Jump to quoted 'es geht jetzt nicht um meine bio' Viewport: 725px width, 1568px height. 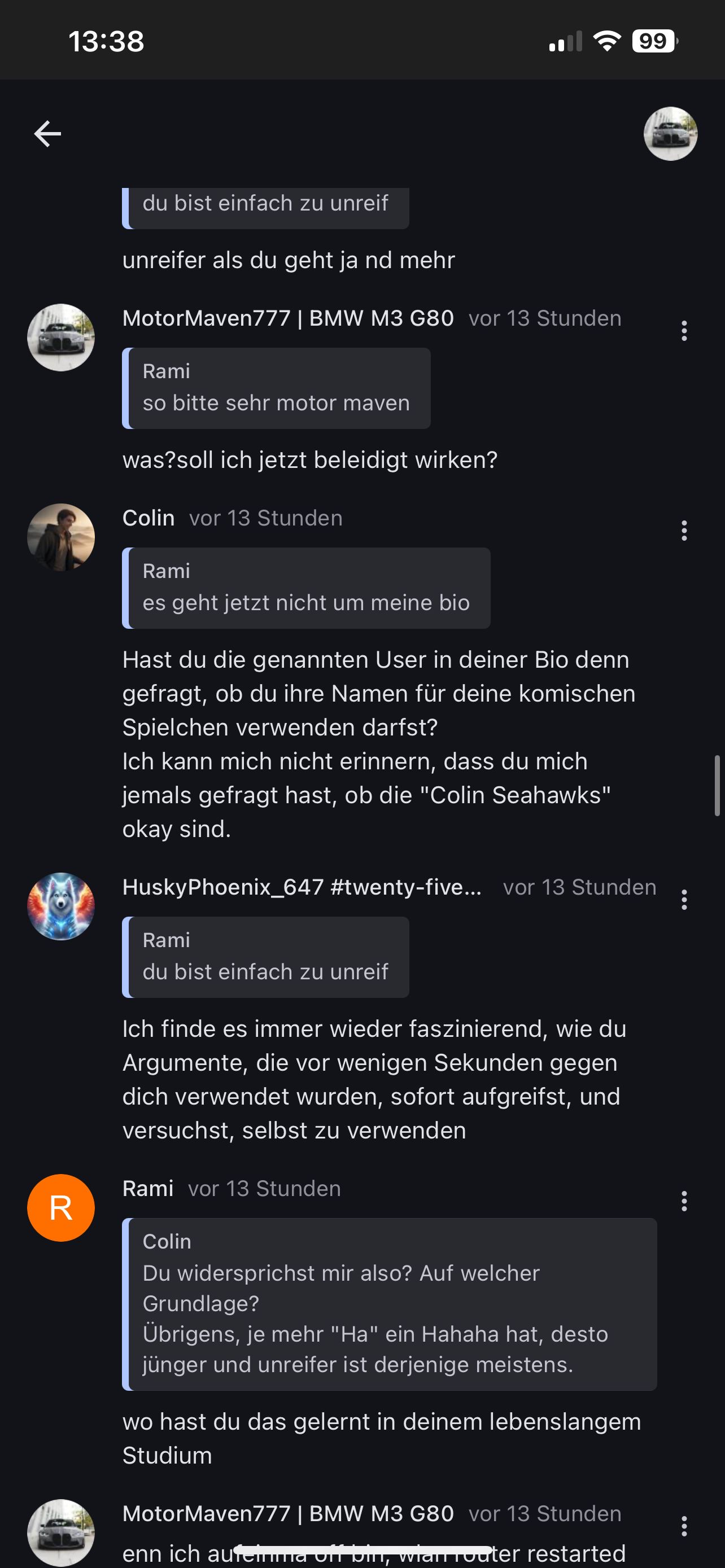(x=306, y=588)
